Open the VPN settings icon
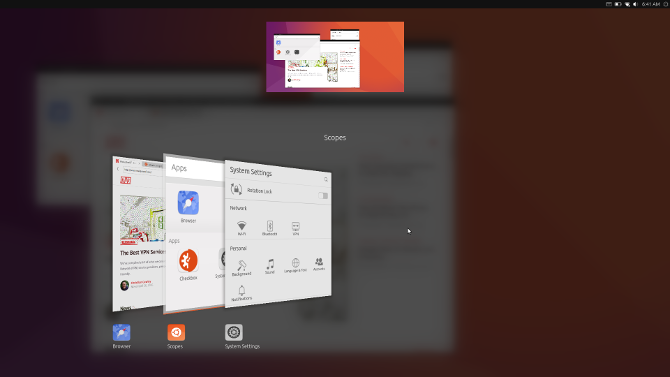The width and height of the screenshot is (670, 377). (x=296, y=228)
